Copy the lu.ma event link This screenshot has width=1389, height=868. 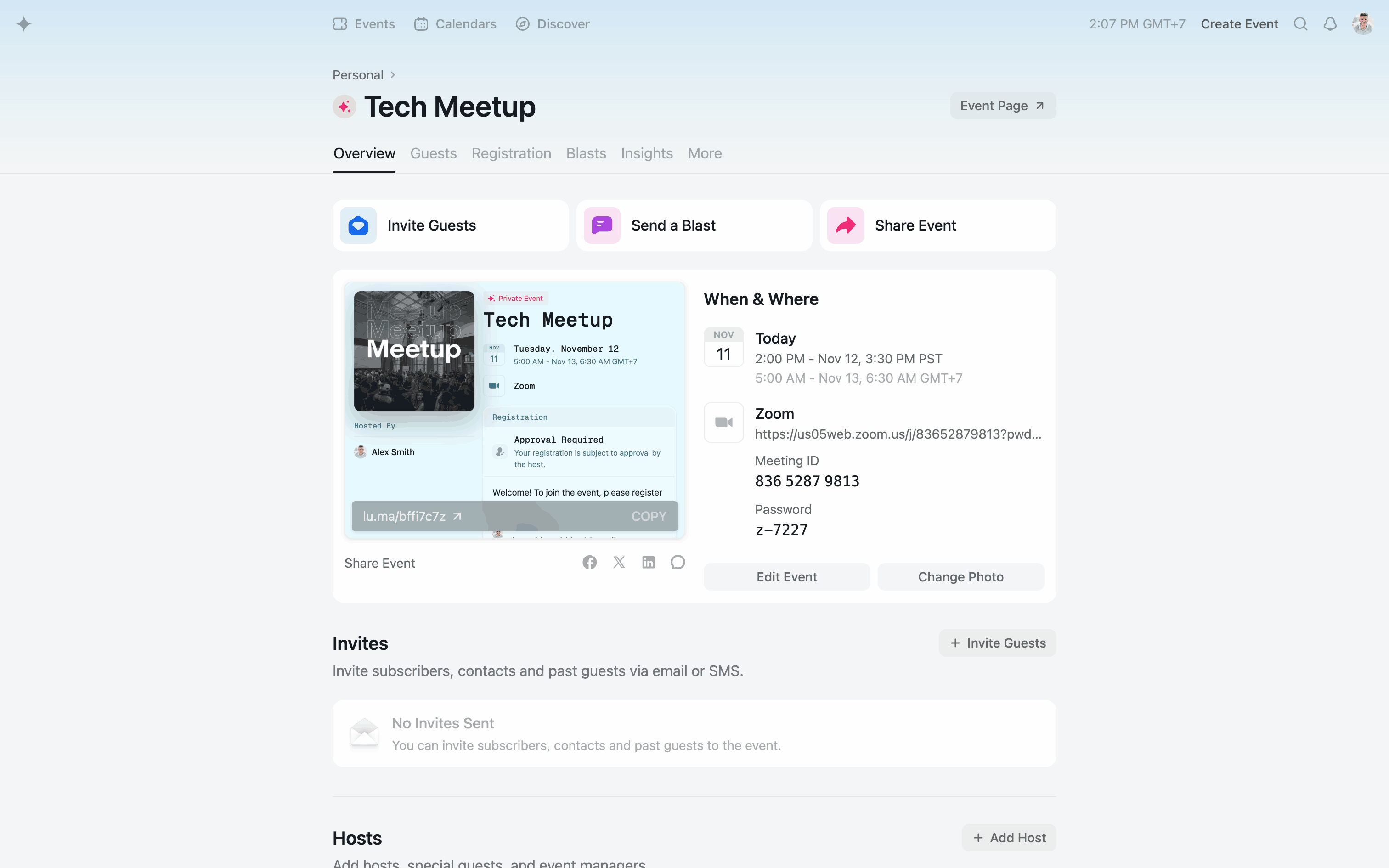[x=649, y=515]
